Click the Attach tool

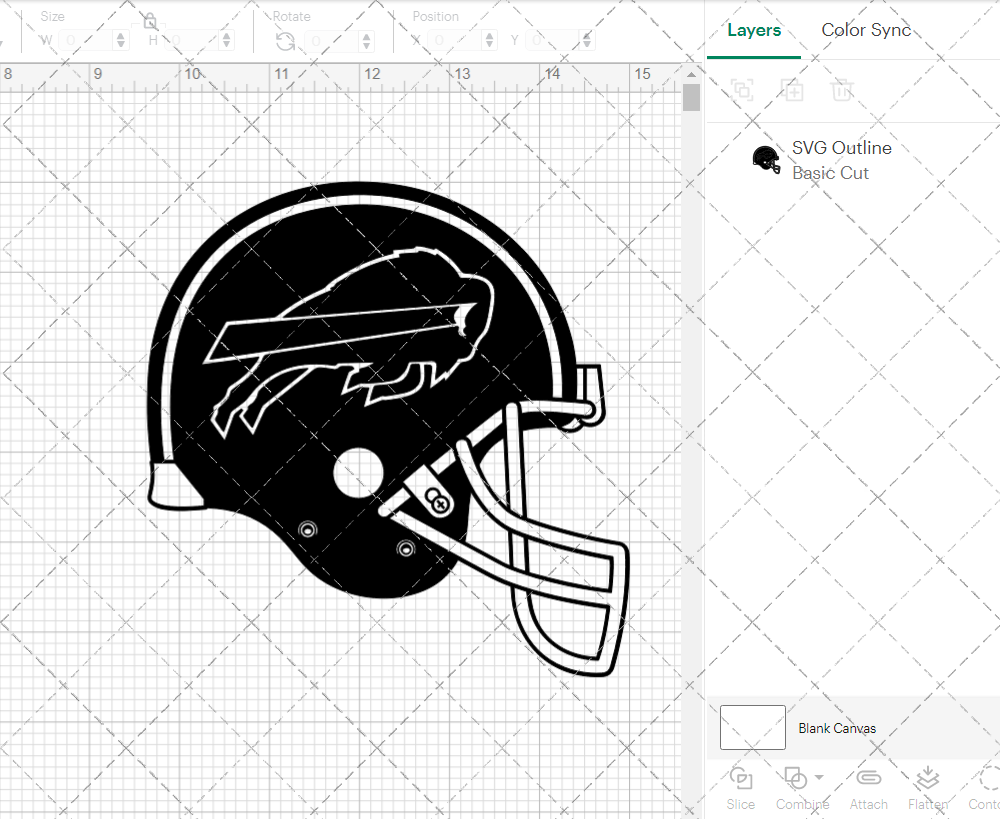coord(868,788)
